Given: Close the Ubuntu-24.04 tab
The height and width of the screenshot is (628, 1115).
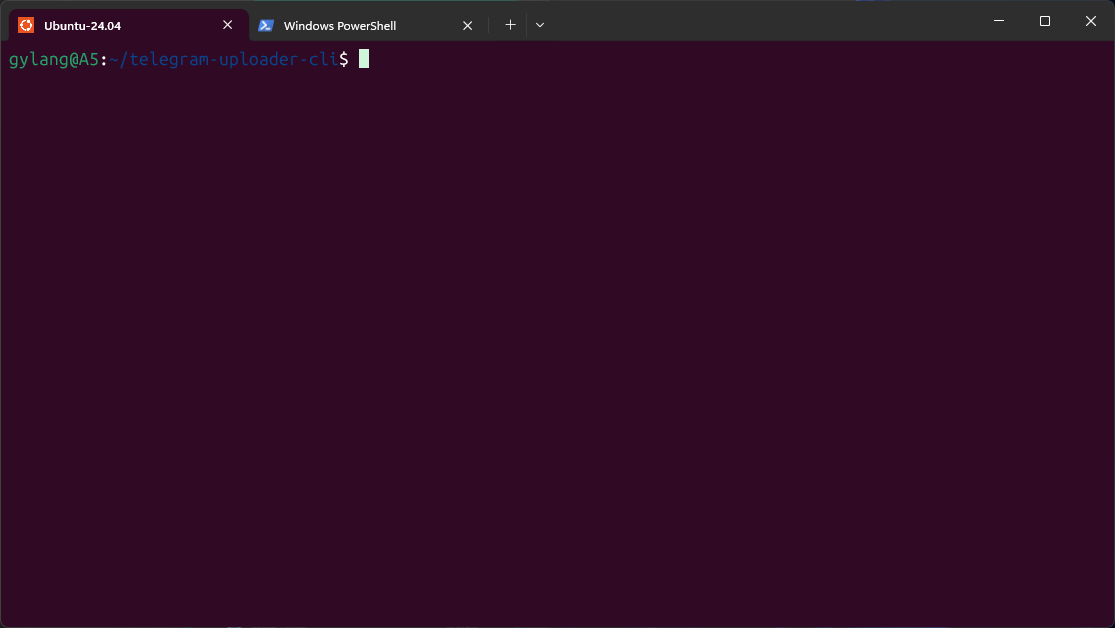Looking at the screenshot, I should 227,25.
